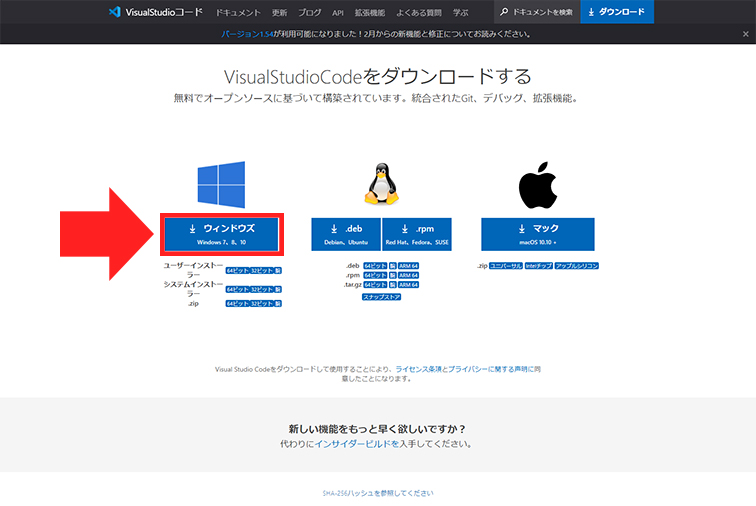
Task: Open the 学ぶ navigation item
Action: pyautogui.click(x=460, y=13)
